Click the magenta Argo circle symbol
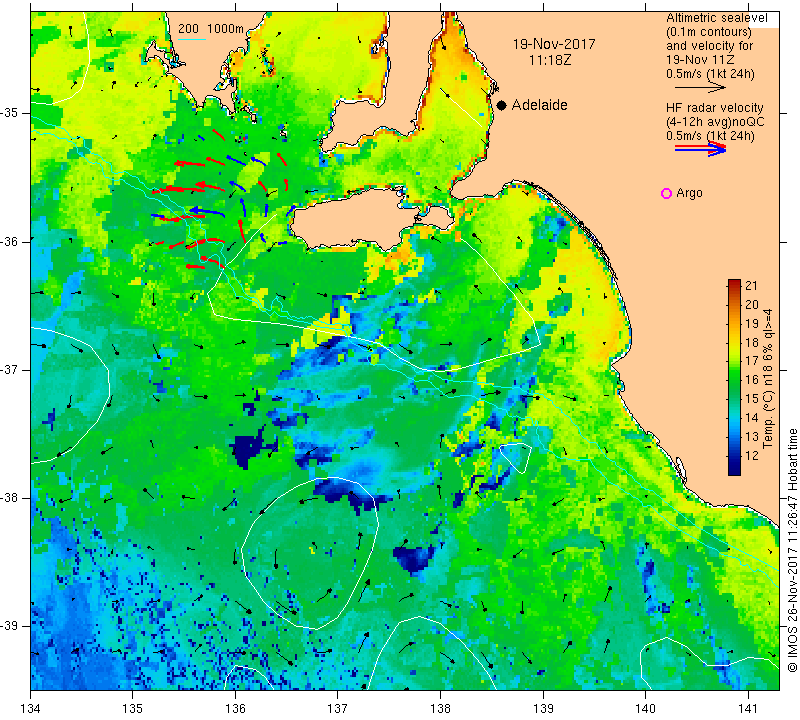 coord(666,193)
